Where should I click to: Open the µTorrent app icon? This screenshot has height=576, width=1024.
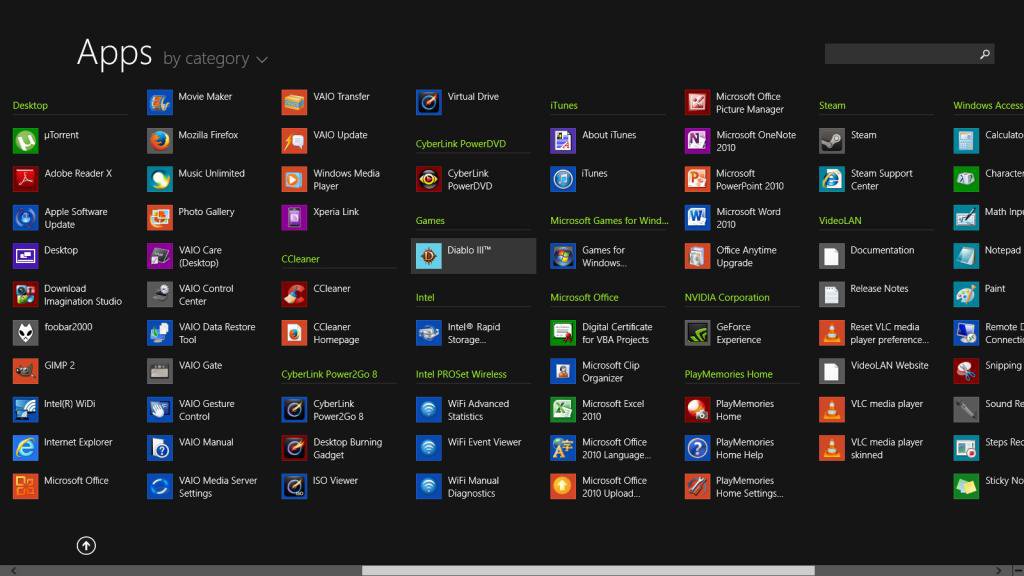(25, 141)
